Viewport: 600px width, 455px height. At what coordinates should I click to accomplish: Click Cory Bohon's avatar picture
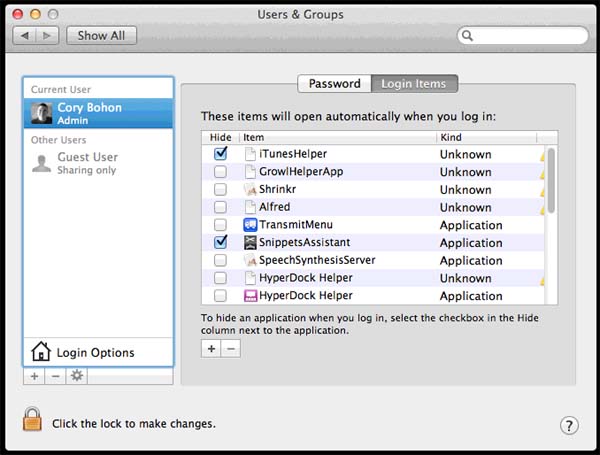(41, 113)
